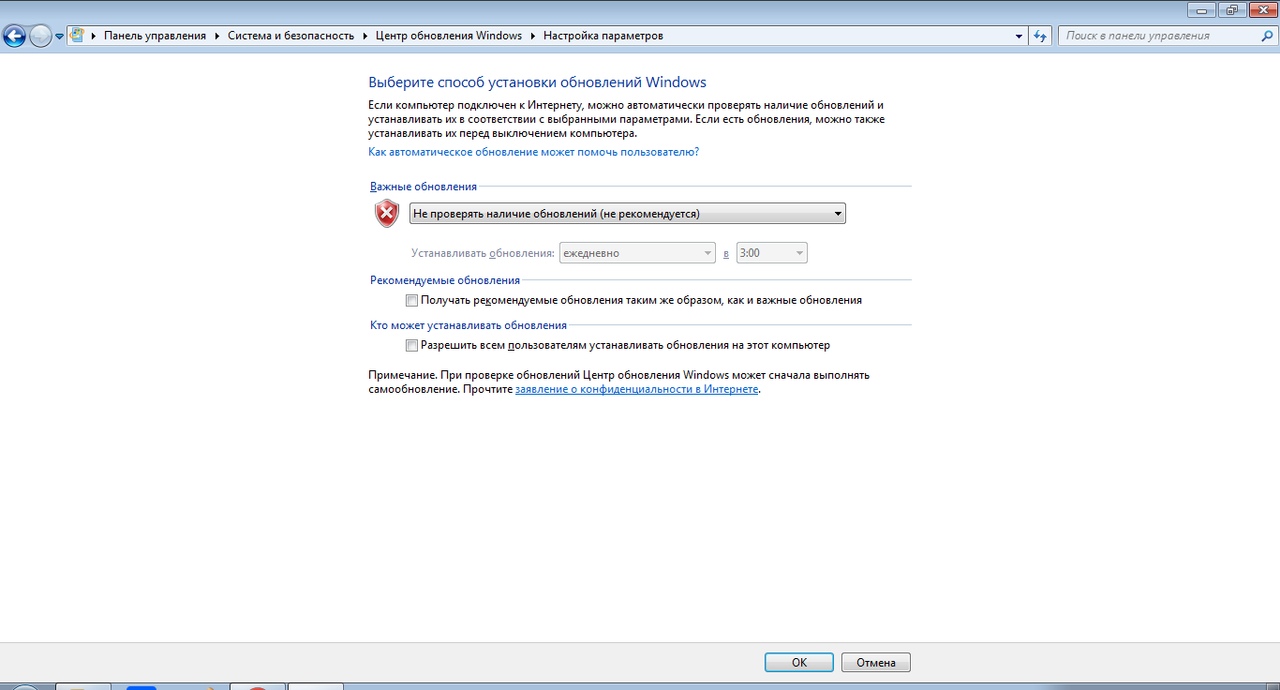The image size is (1280, 690).
Task: Open address bar history dropdown arrow
Action: pyautogui.click(x=1019, y=36)
